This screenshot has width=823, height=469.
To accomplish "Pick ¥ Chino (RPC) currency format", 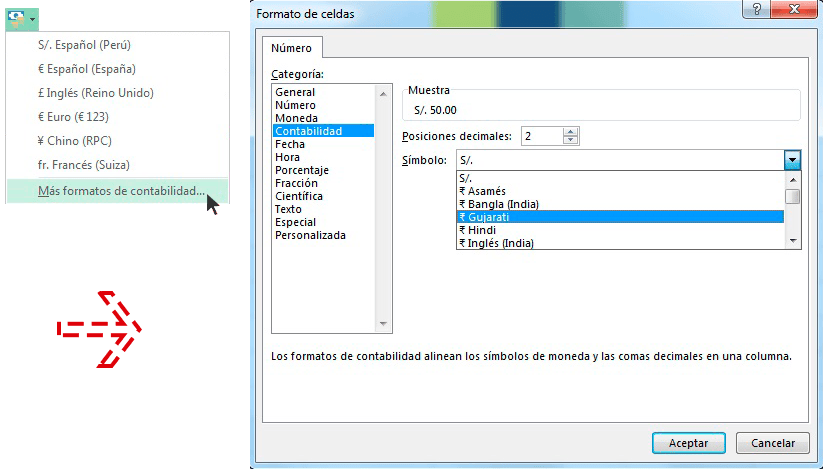I will point(118,141).
